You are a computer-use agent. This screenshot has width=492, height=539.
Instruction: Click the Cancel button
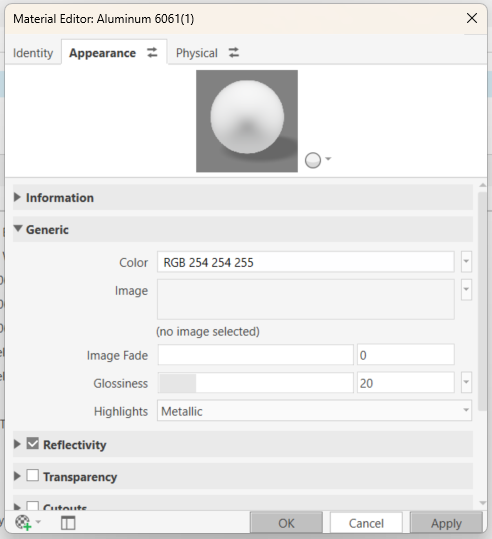(x=366, y=523)
